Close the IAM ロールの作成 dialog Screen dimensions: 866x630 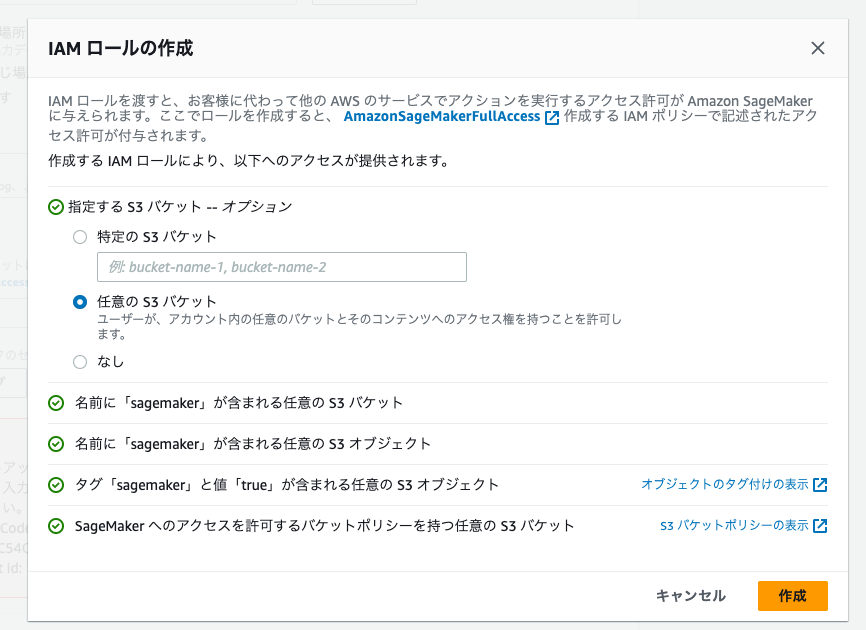point(817,49)
